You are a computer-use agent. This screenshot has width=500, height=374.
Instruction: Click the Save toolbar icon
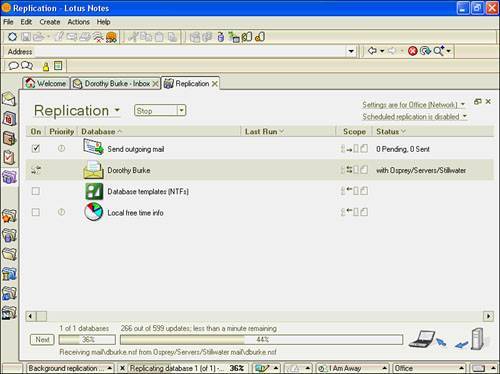[x=26, y=37]
